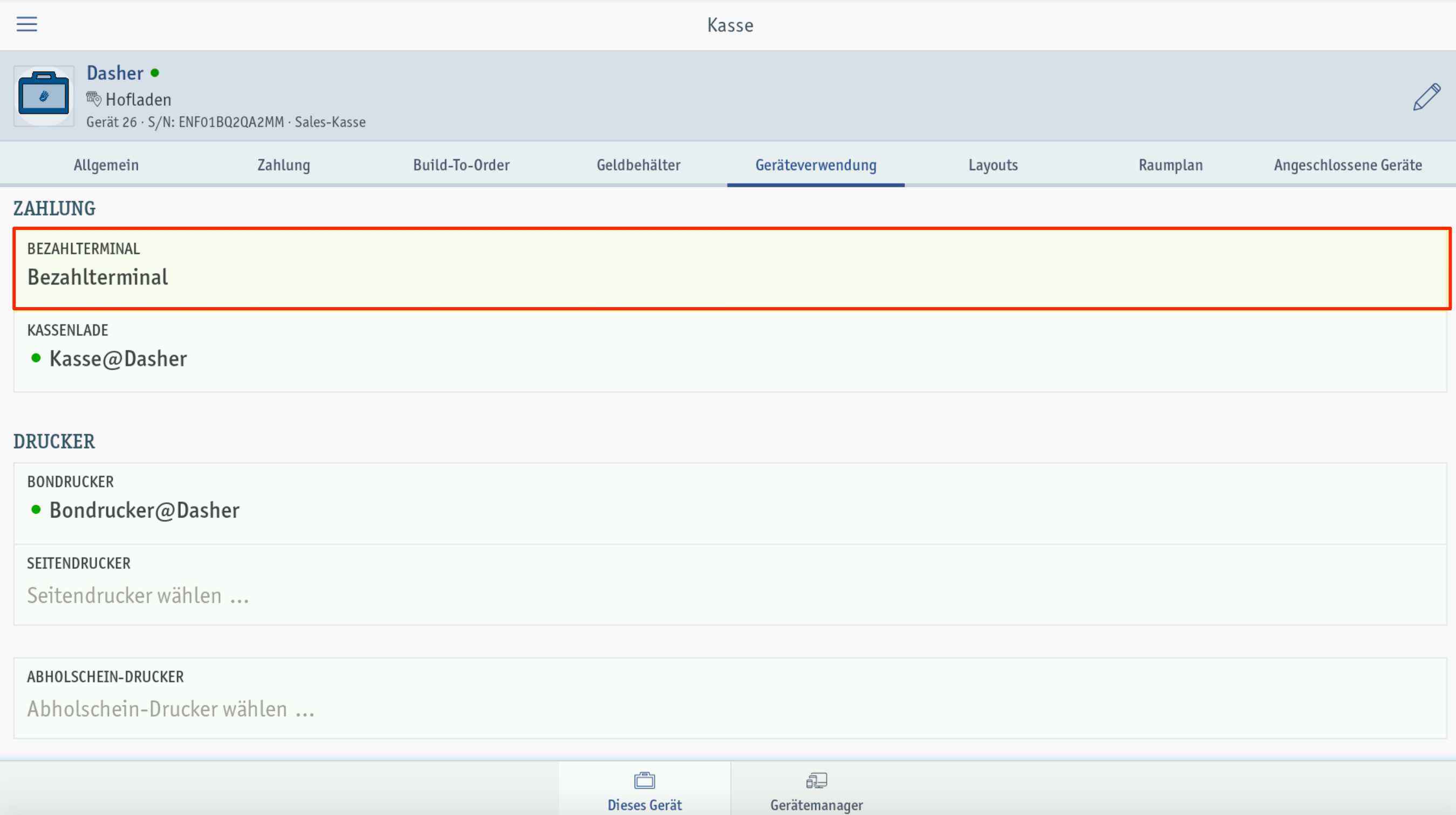Open the Kassenlade Kasse@Dasher selector
This screenshot has height=815, width=1456.
(x=730, y=350)
